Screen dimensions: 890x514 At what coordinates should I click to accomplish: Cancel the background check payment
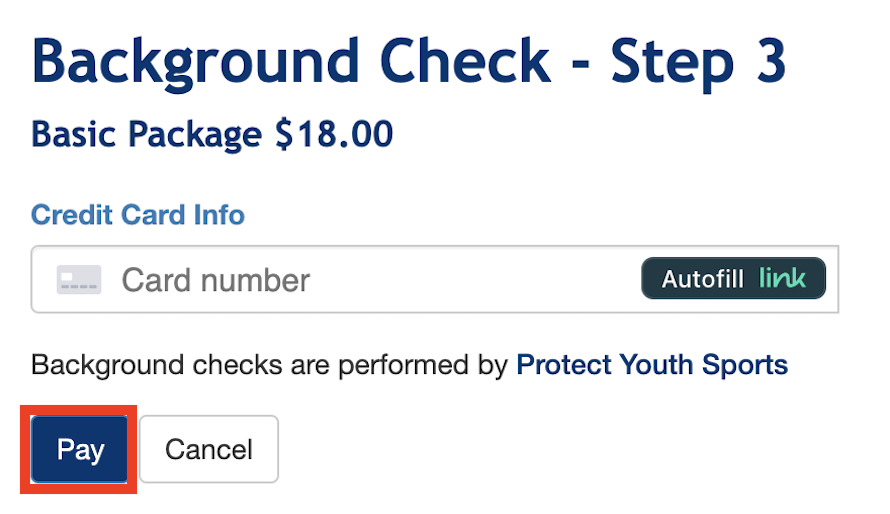[x=209, y=450]
